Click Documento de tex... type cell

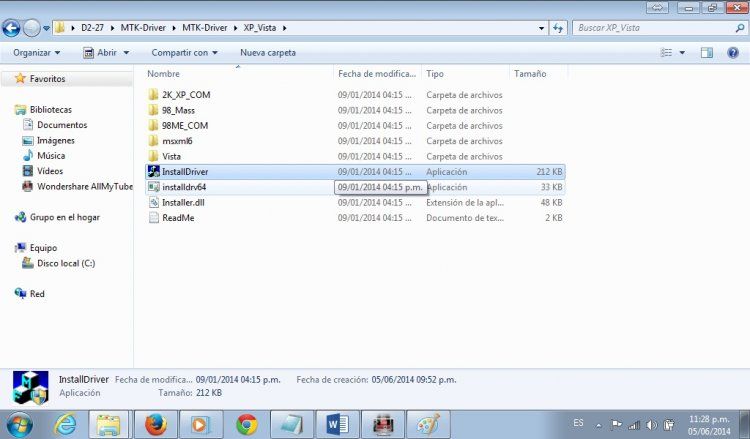click(465, 218)
